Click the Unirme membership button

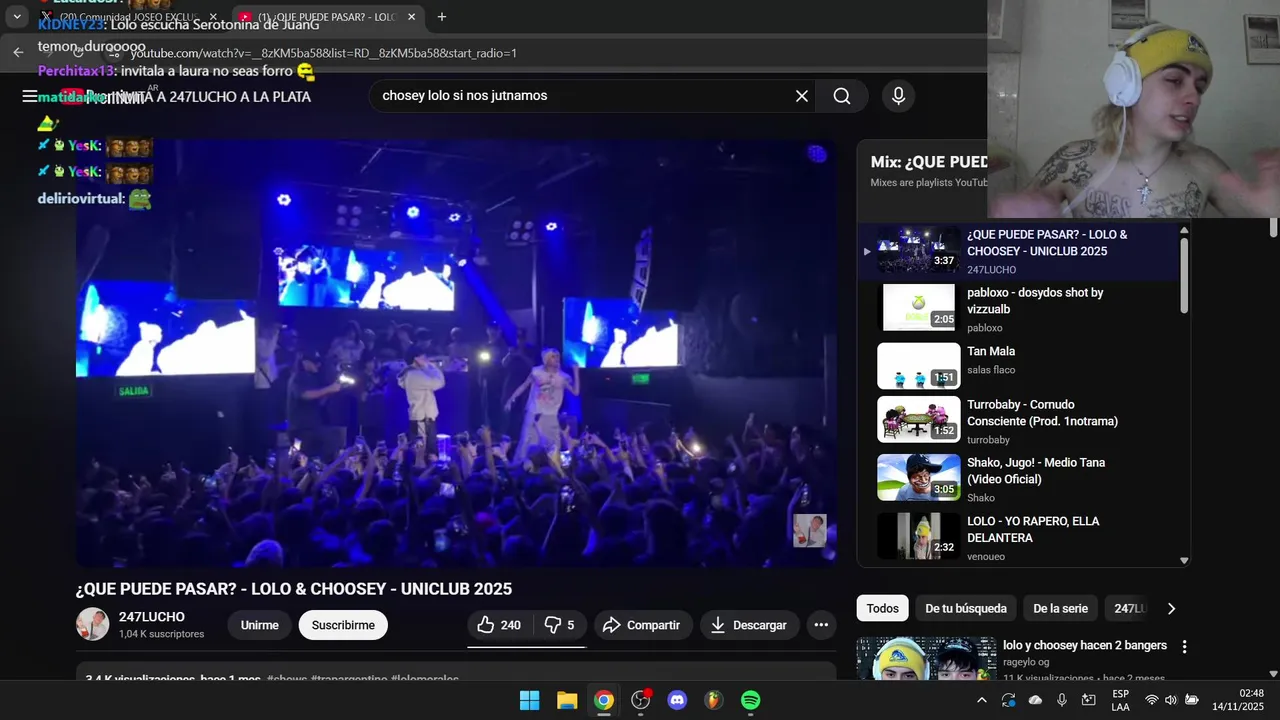pyautogui.click(x=259, y=625)
